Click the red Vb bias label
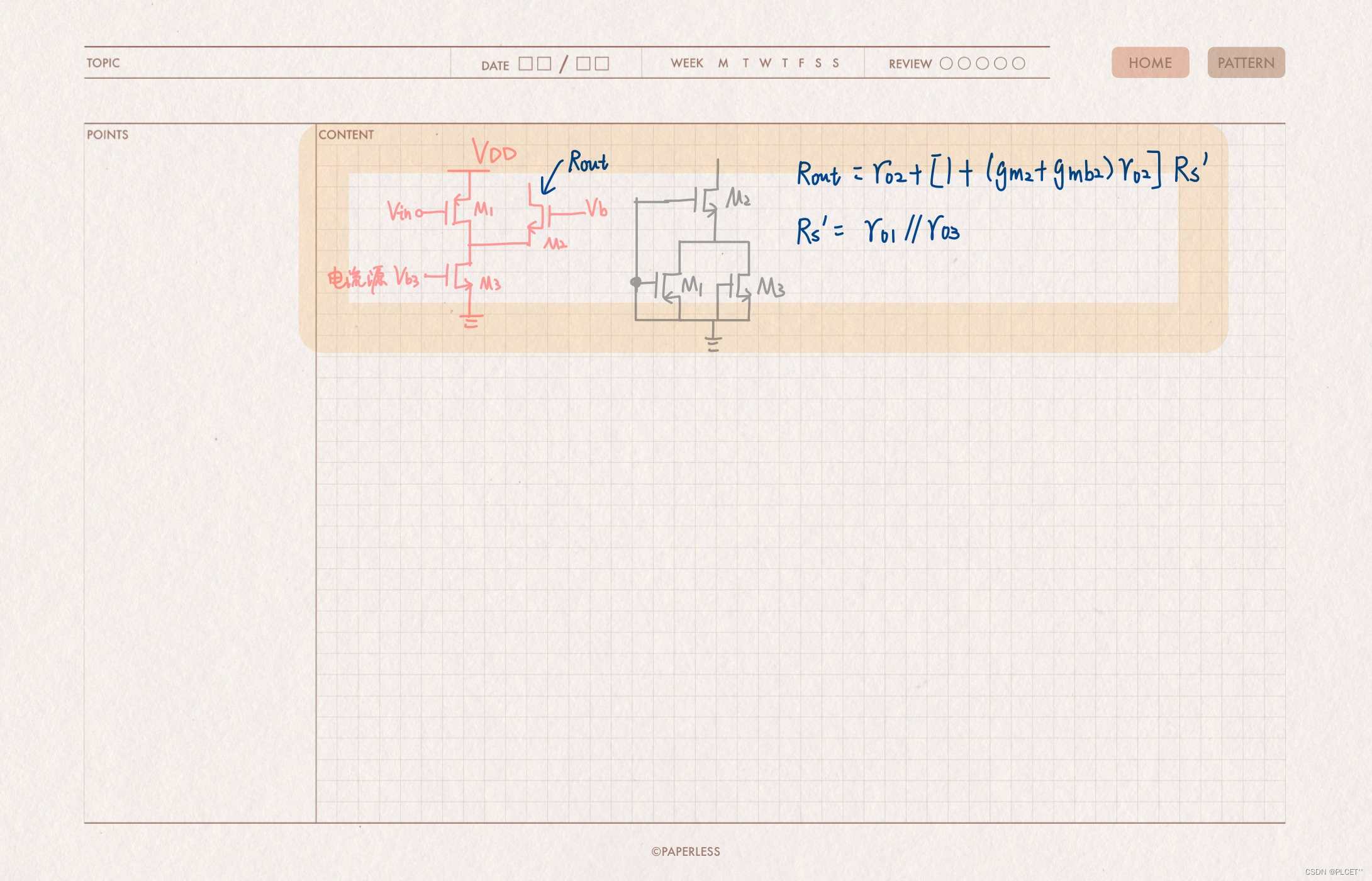Image resolution: width=1372 pixels, height=881 pixels. [596, 208]
